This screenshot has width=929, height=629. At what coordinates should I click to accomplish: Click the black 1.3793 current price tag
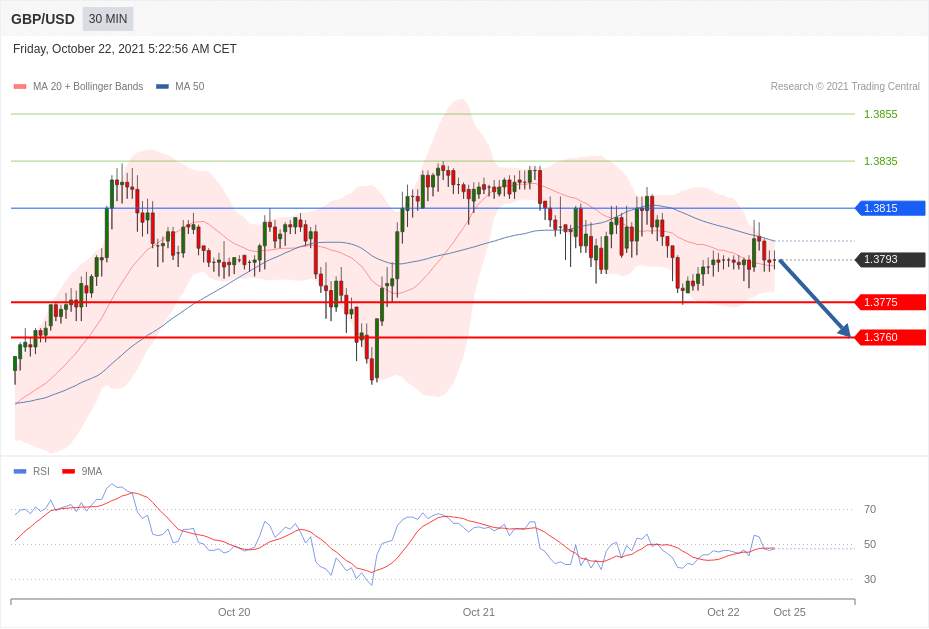[x=890, y=259]
